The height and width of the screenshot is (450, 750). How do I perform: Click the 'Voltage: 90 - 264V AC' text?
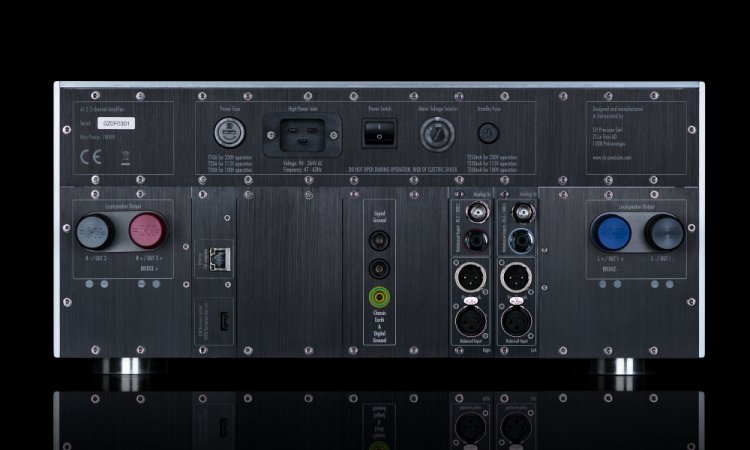302,164
